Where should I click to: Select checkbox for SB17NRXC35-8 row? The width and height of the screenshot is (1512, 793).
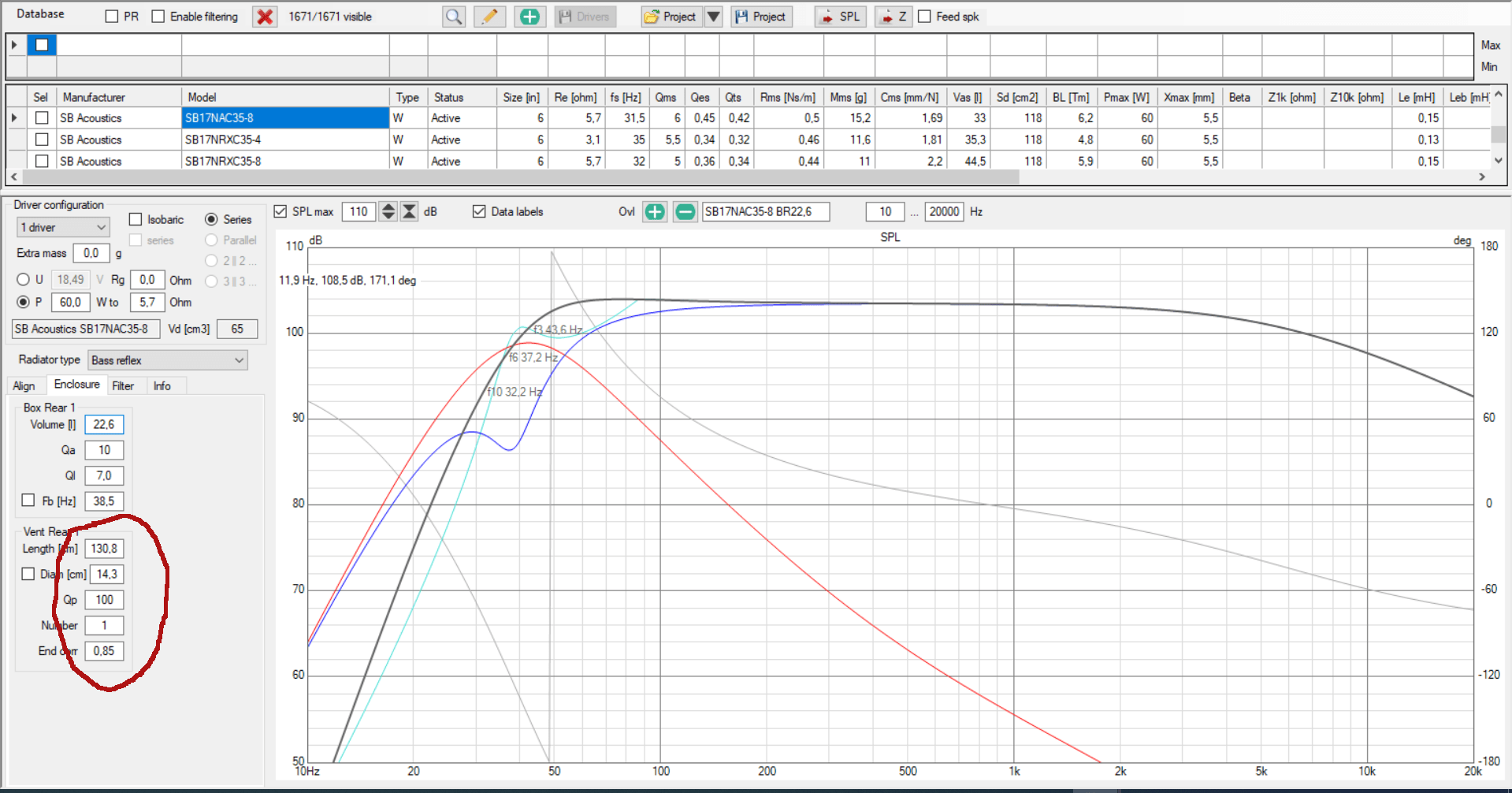[x=42, y=161]
